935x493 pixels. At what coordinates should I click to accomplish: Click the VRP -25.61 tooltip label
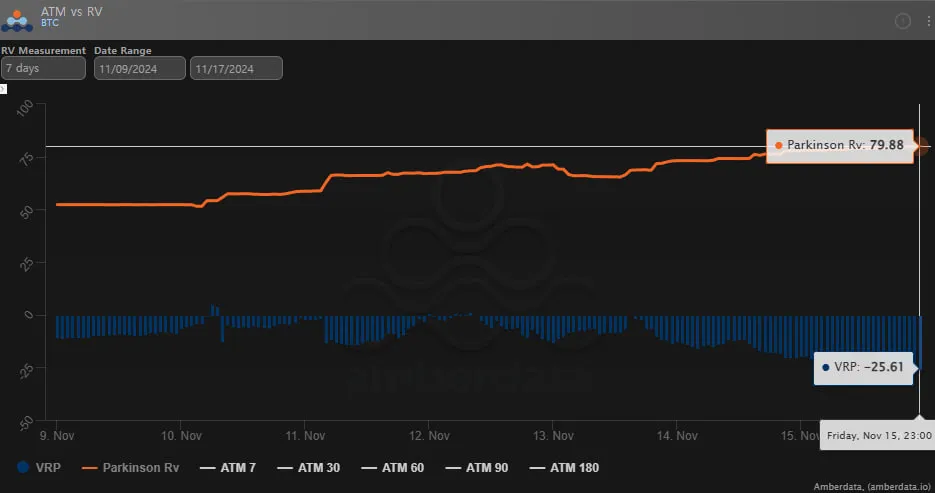click(862, 367)
